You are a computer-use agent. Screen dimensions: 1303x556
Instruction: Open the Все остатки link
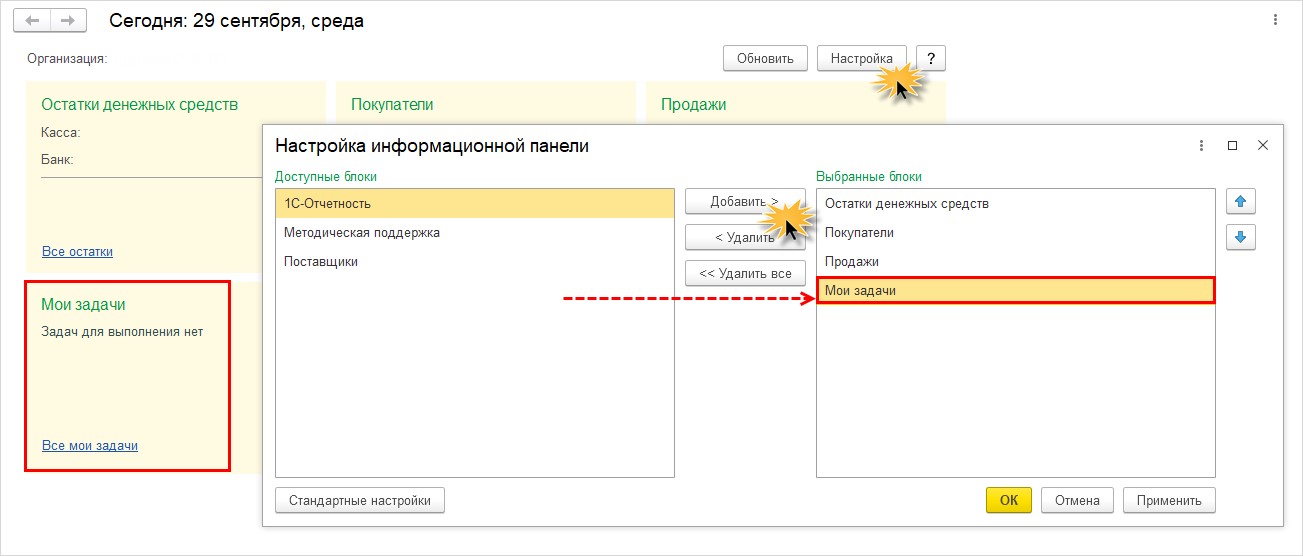coord(77,252)
